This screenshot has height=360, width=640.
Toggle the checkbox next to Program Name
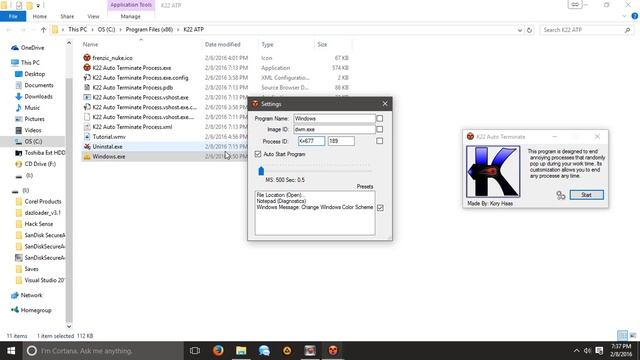tap(380, 118)
